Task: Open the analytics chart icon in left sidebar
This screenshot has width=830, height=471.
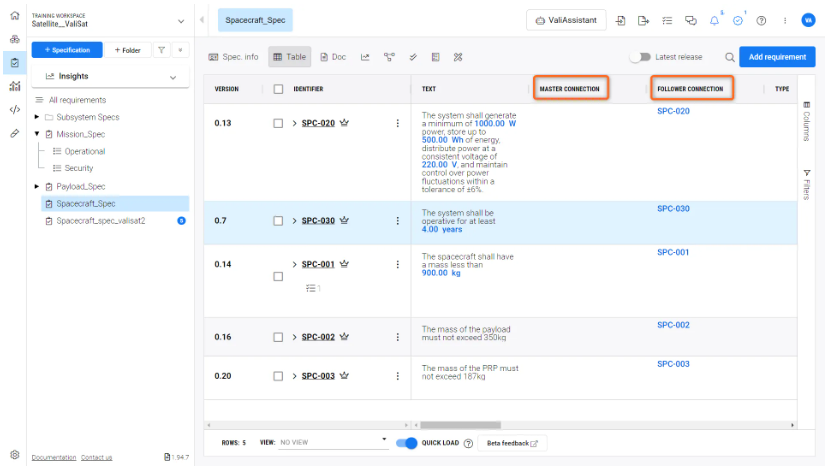Action: click(x=15, y=86)
